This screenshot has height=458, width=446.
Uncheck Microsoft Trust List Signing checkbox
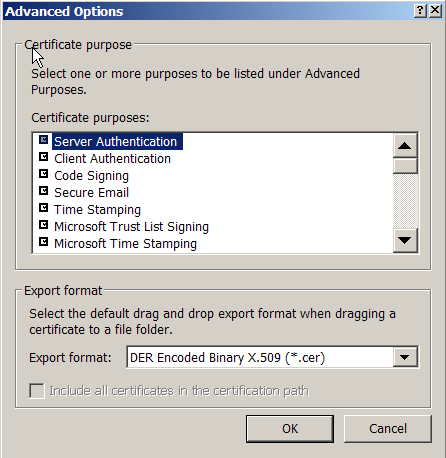click(x=44, y=225)
